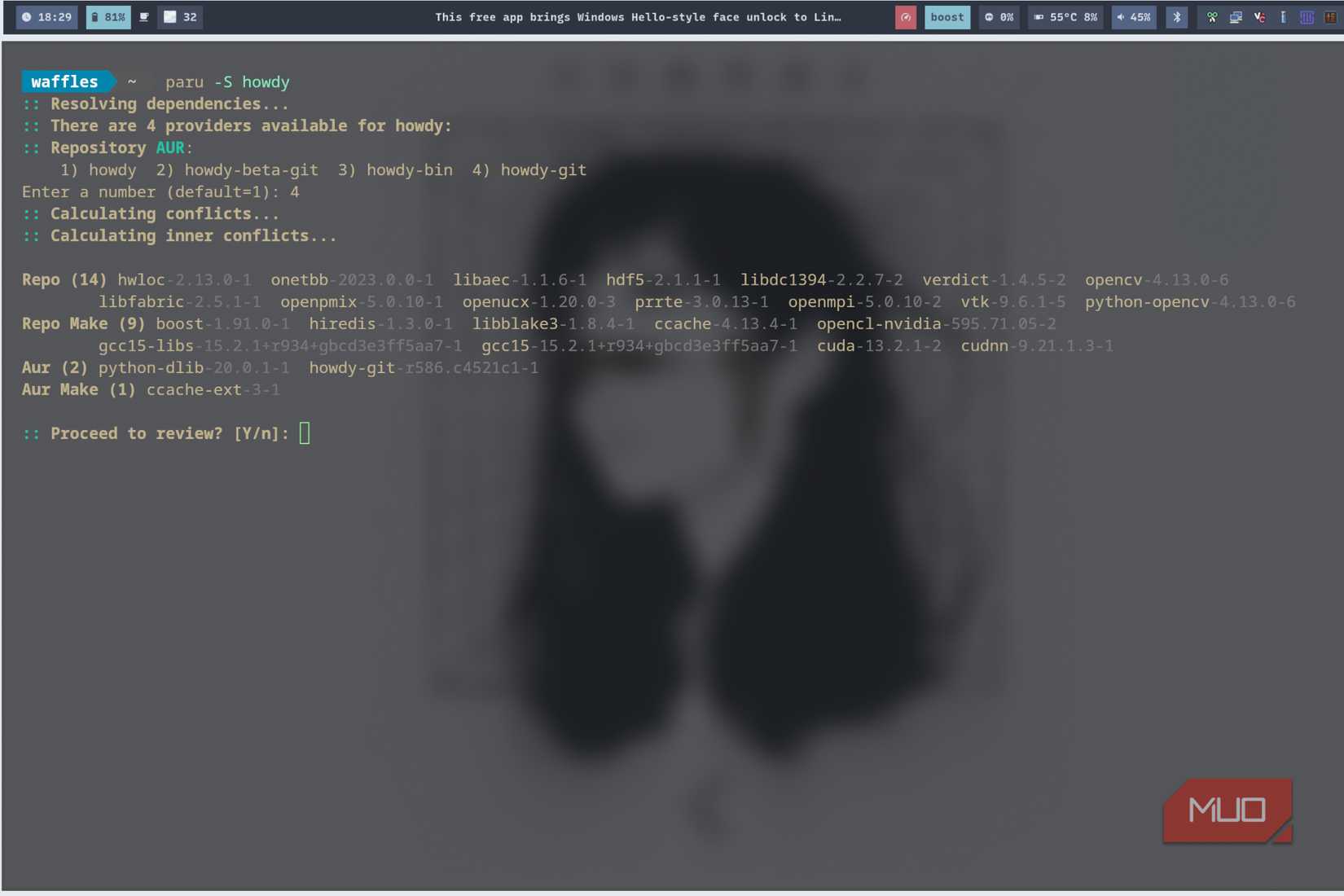Screen dimensions: 1344x896
Task: Click the openpmix-5.0.10-1 package entry
Action: point(362,302)
